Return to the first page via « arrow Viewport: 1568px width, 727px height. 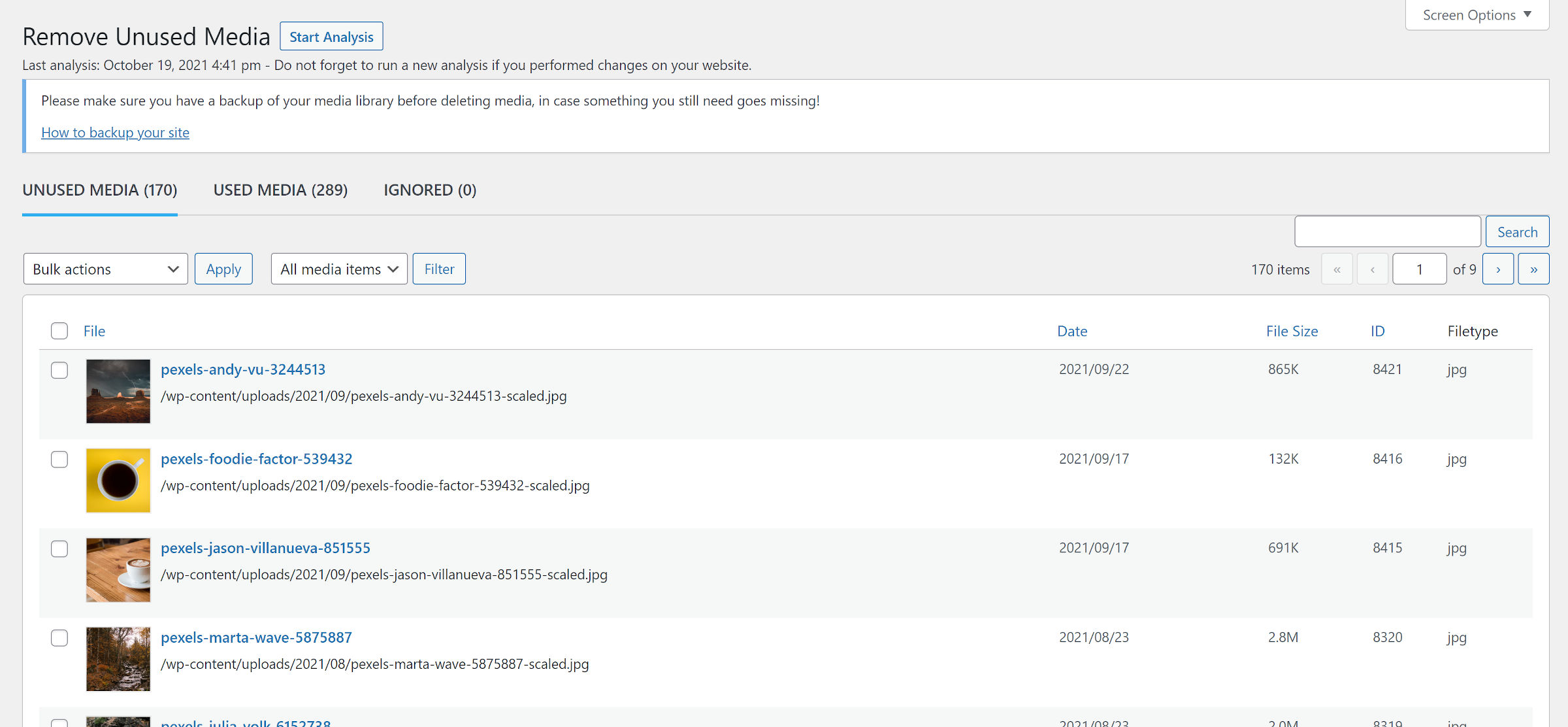point(1337,269)
